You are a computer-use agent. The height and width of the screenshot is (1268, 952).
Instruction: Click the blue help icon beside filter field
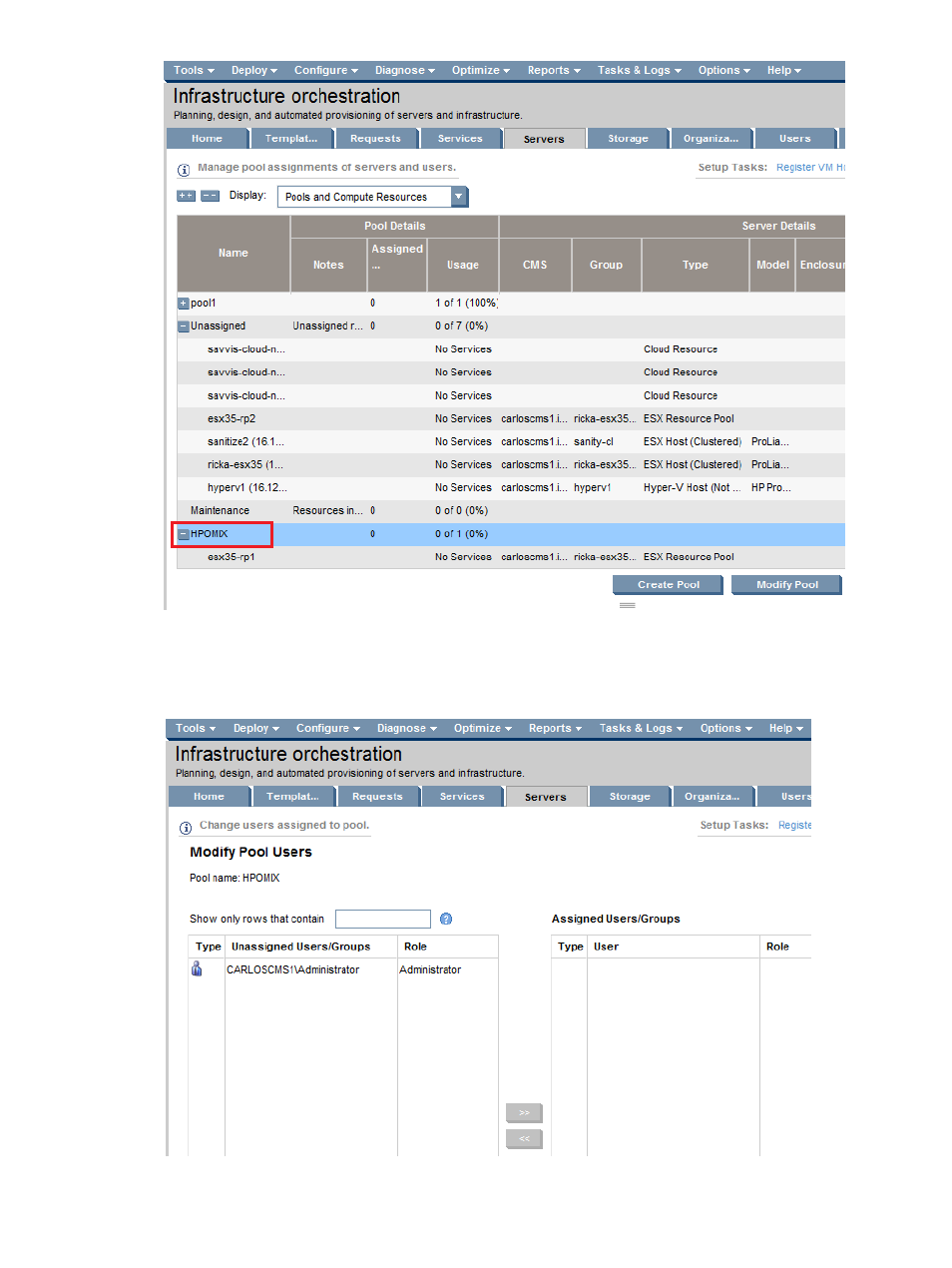[446, 919]
